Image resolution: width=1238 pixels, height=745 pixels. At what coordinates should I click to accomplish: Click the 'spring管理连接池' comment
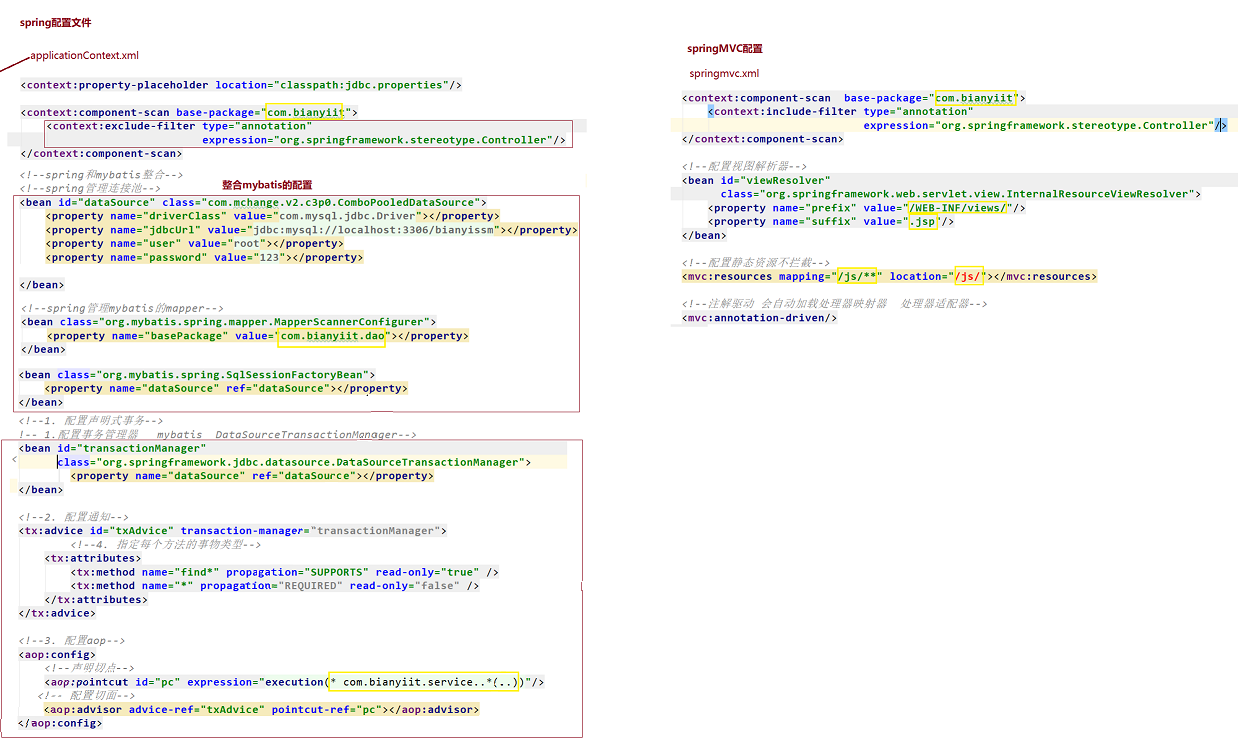click(x=90, y=188)
